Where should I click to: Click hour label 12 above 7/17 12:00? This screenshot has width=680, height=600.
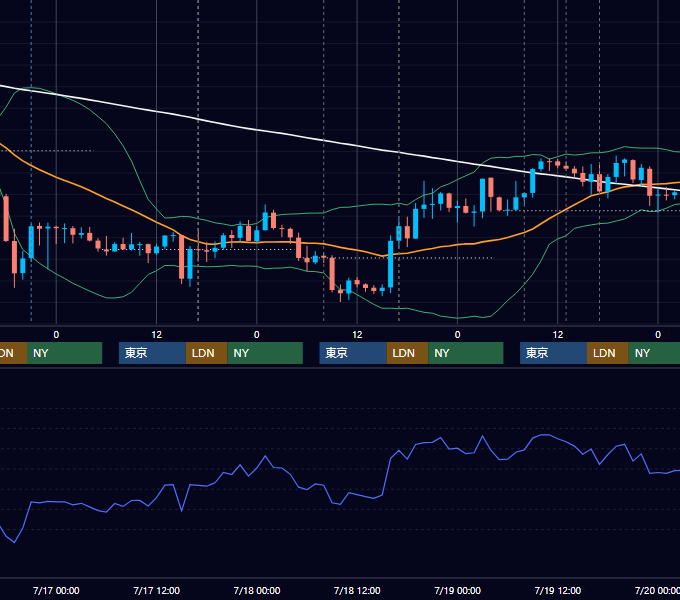click(157, 335)
